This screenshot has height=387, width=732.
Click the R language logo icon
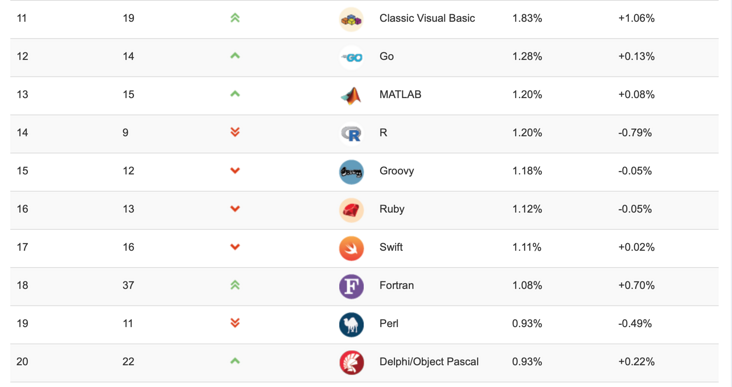point(351,134)
